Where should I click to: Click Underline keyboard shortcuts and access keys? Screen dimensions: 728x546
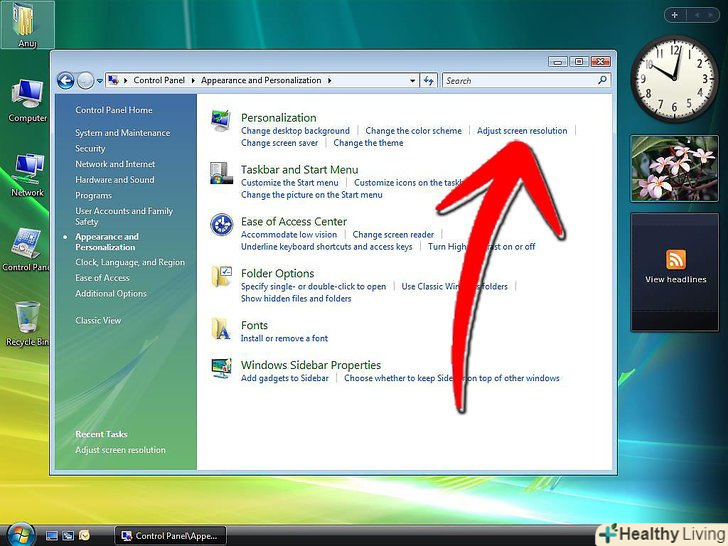pos(326,247)
